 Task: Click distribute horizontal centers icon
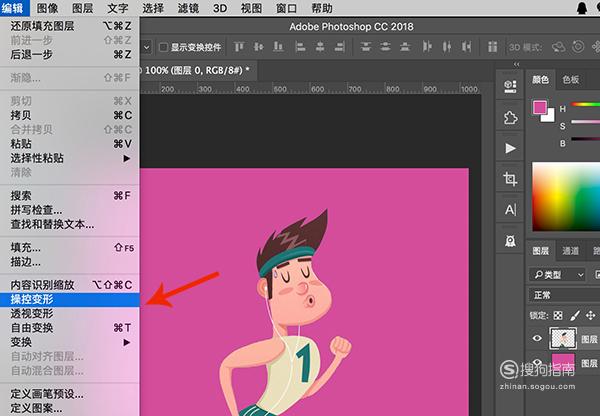click(x=447, y=47)
